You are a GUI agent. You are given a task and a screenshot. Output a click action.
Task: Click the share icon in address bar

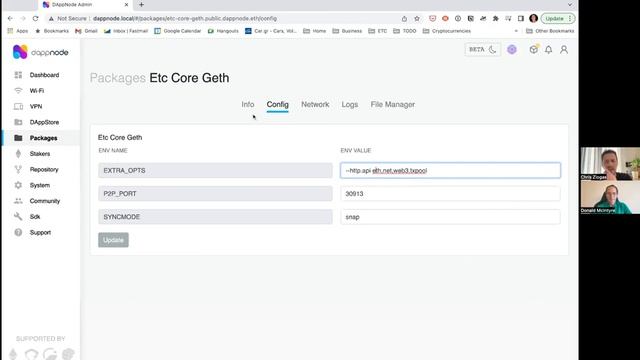click(x=404, y=19)
